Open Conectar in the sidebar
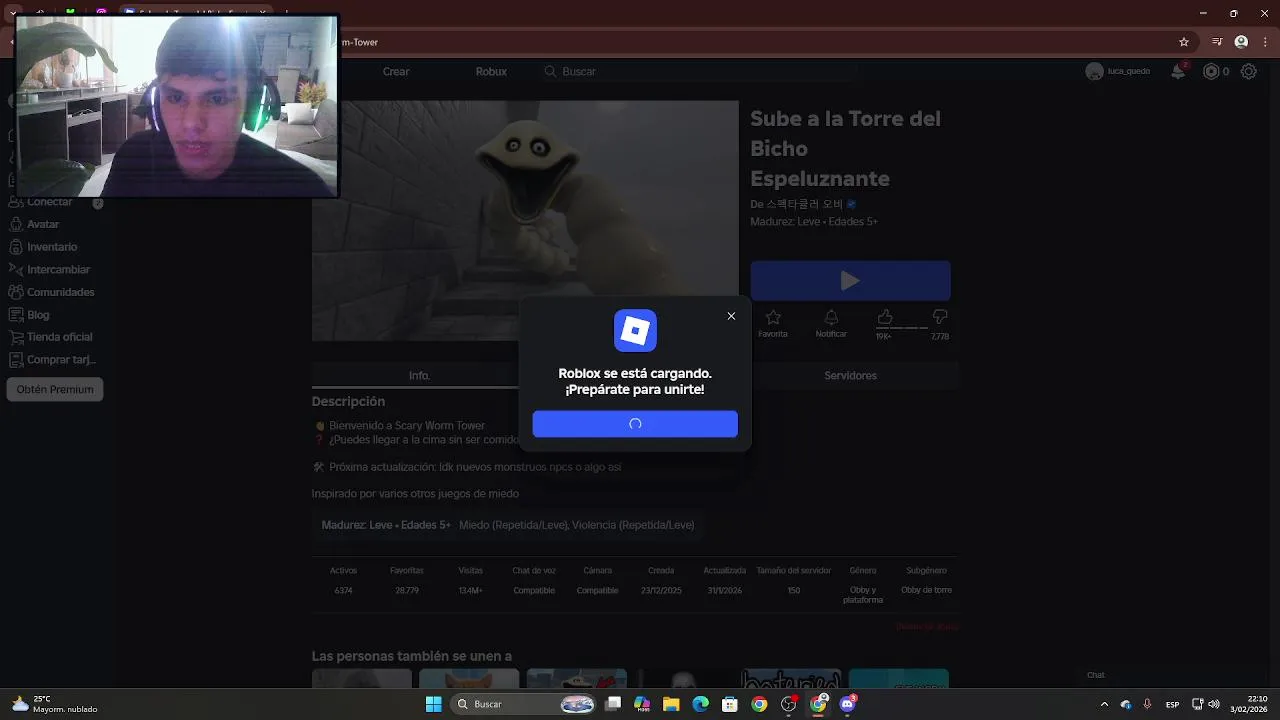Viewport: 1280px width, 720px height. (50, 202)
